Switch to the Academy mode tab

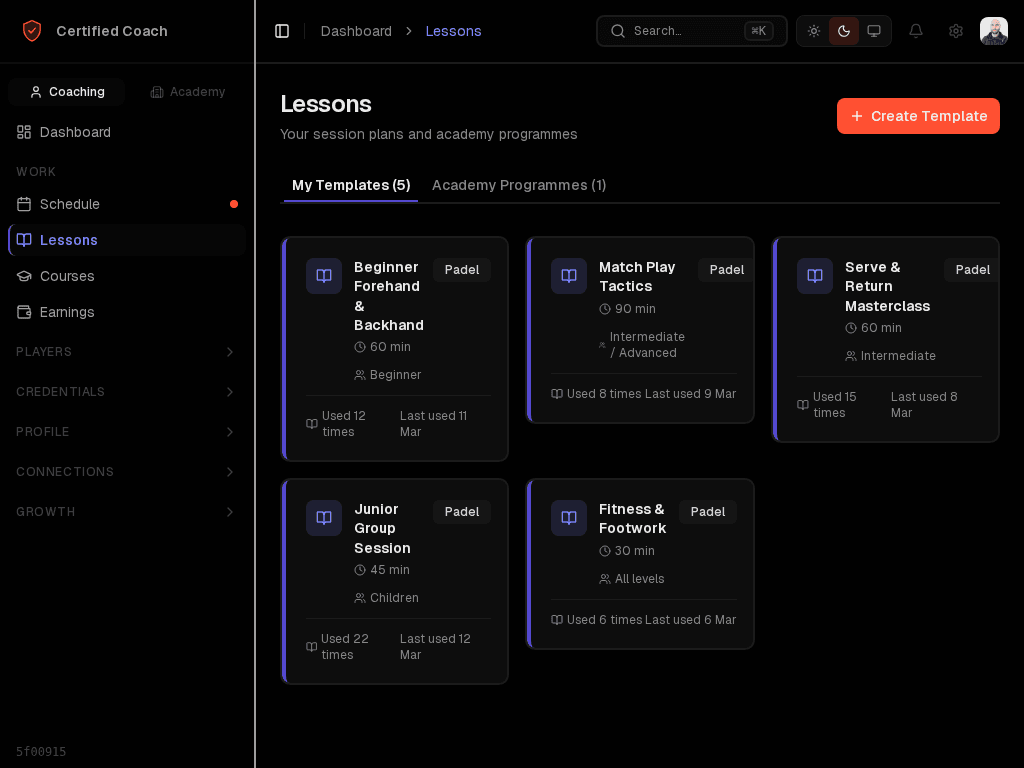188,92
